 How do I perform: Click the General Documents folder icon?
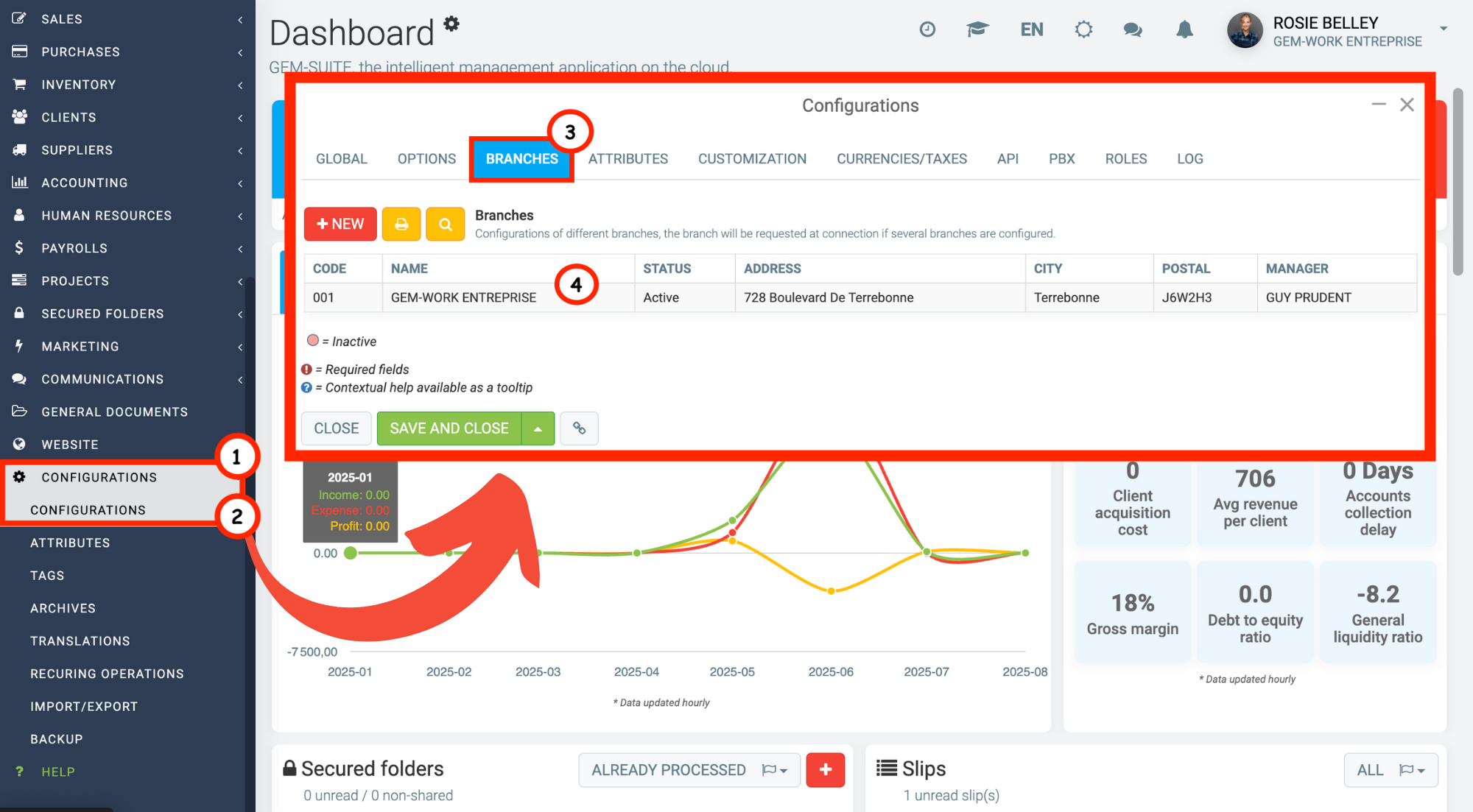click(20, 411)
